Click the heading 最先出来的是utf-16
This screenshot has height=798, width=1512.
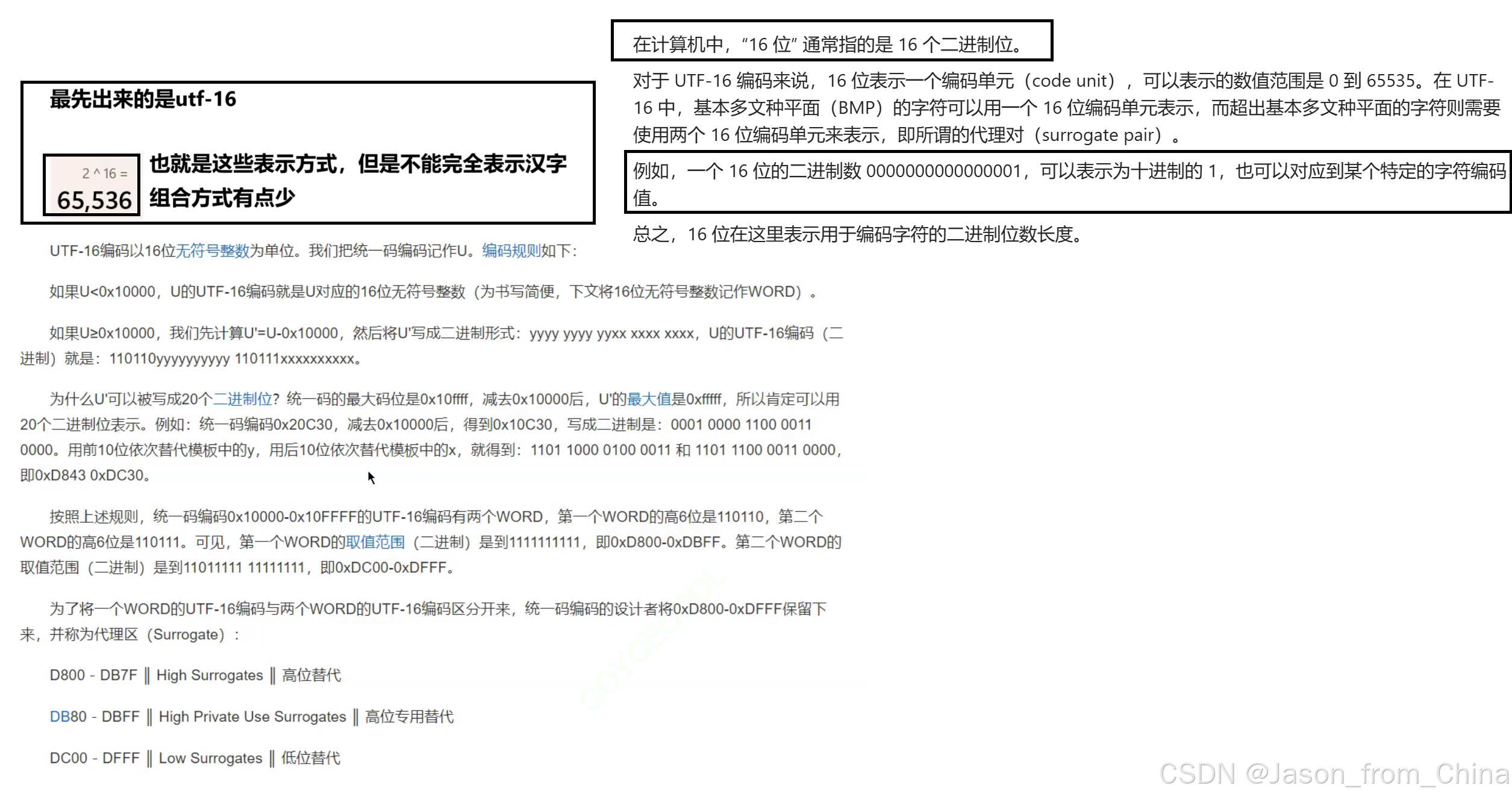(143, 99)
